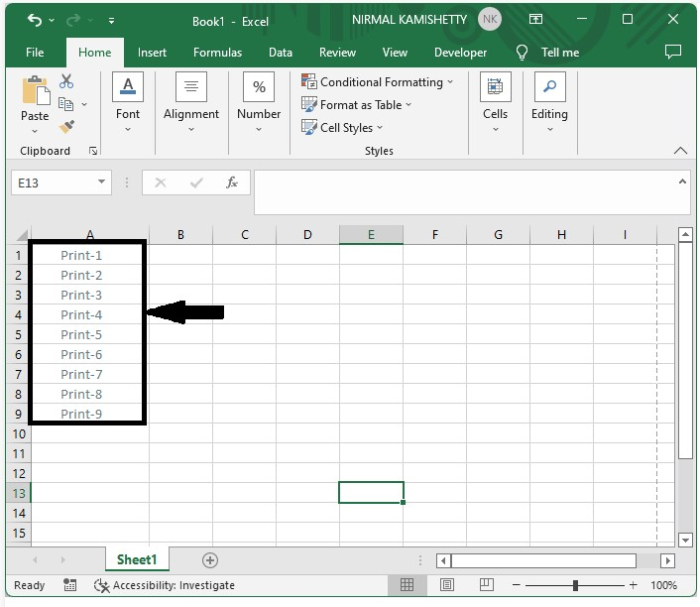Click the Paste clipboard icon
700x607 pixels.
[35, 91]
